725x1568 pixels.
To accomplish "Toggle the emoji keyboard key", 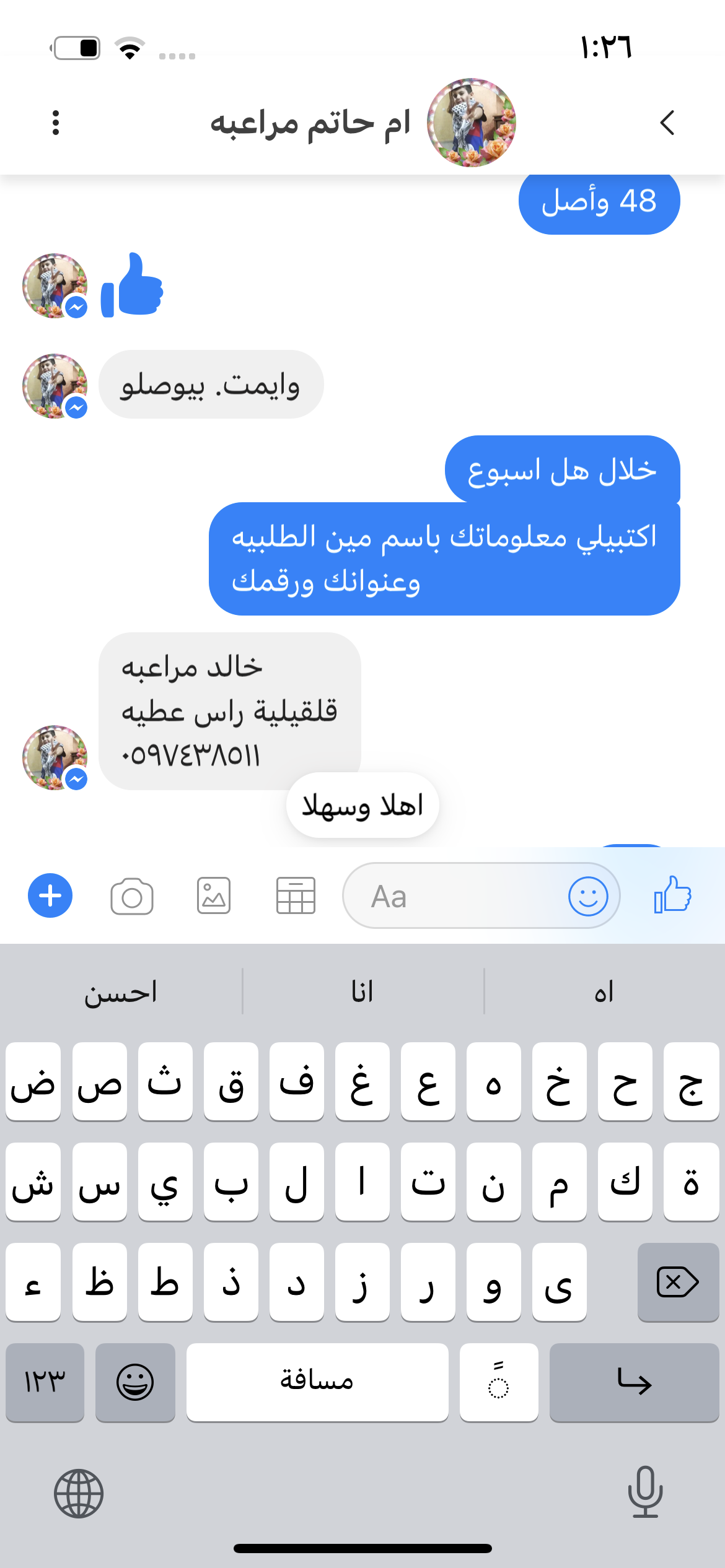I will [135, 1382].
